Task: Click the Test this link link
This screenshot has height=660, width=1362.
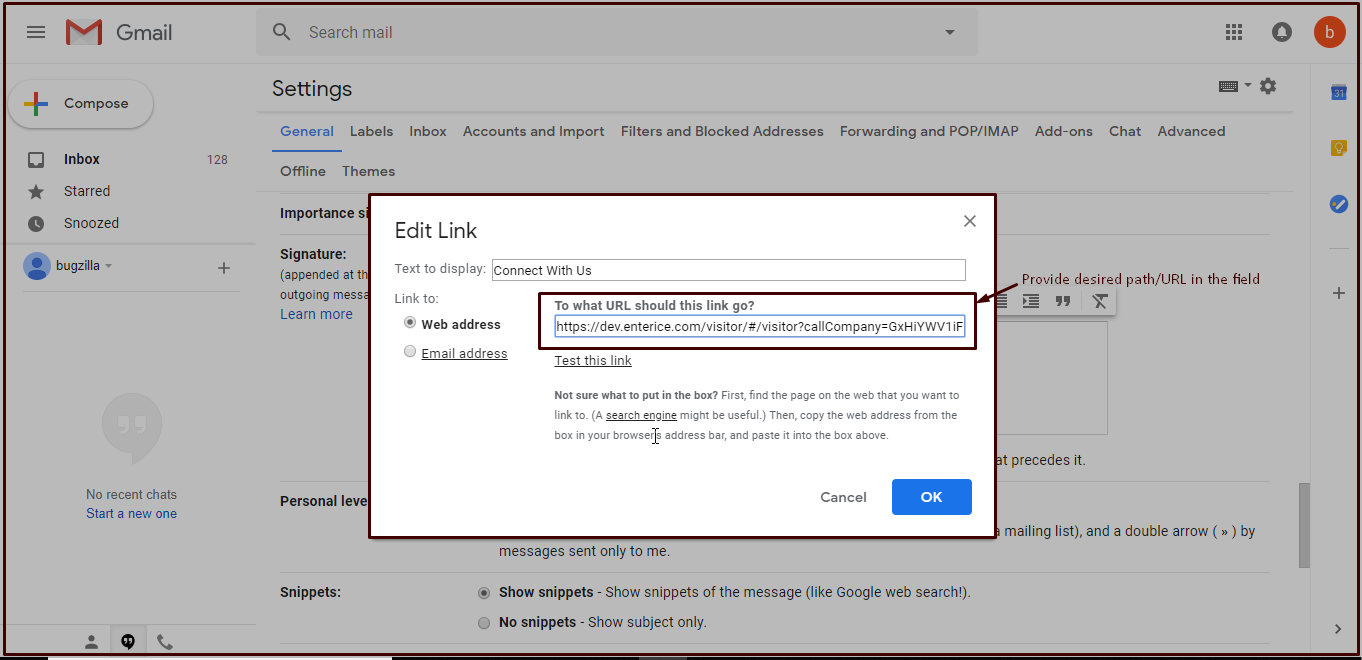Action: point(593,361)
